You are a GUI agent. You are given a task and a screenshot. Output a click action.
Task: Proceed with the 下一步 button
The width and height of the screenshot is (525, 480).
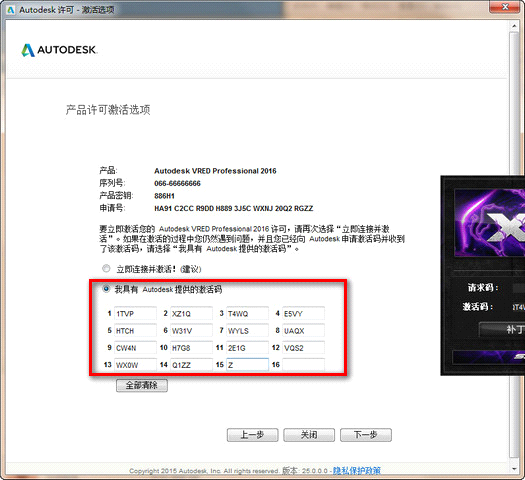[x=366, y=435]
